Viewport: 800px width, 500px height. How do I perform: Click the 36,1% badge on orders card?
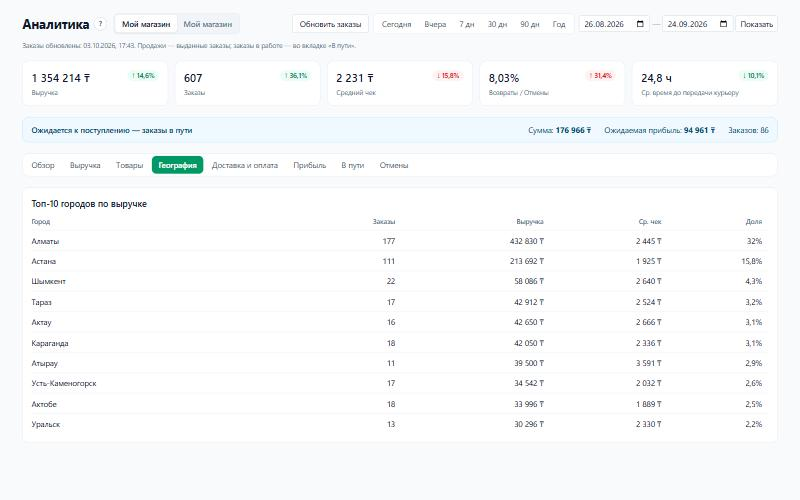[x=295, y=76]
